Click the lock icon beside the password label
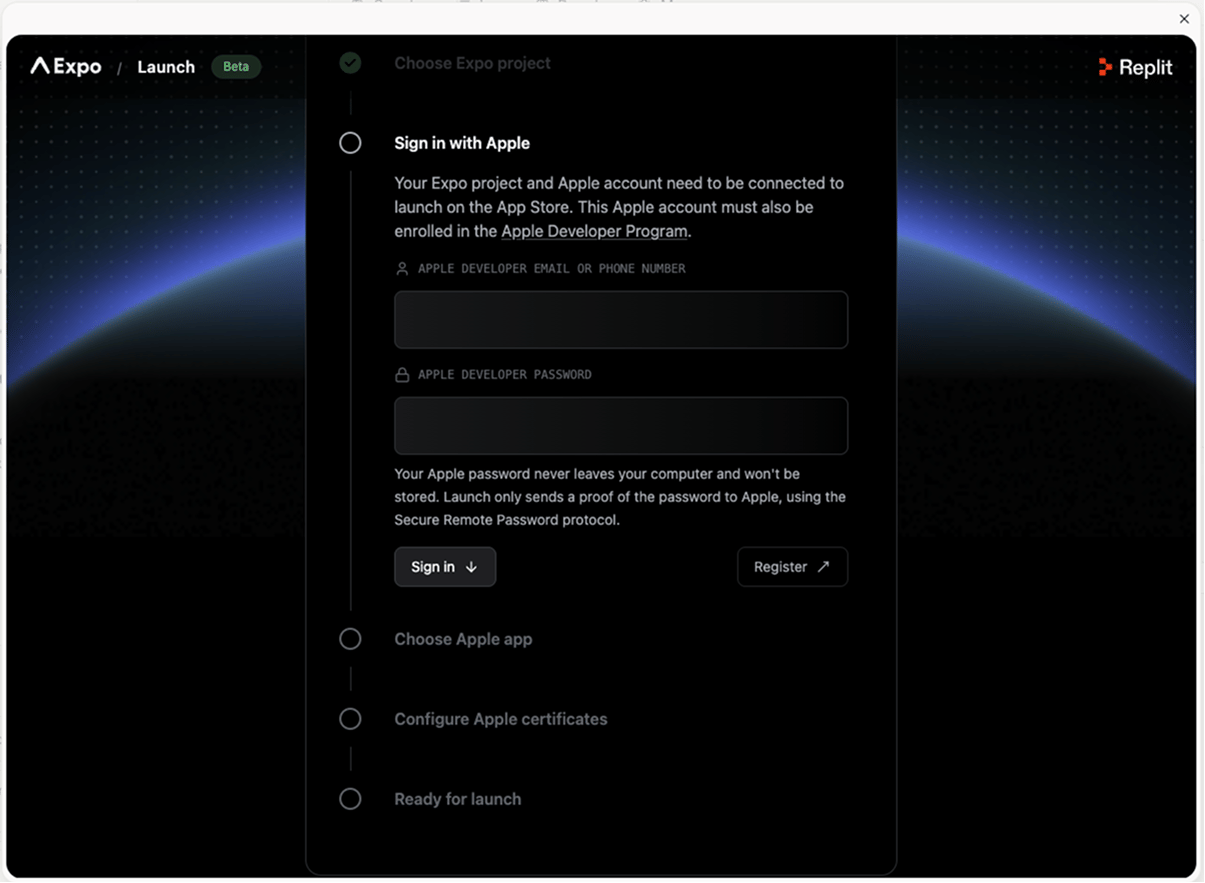Image resolution: width=1205 pixels, height=883 pixels. [402, 375]
